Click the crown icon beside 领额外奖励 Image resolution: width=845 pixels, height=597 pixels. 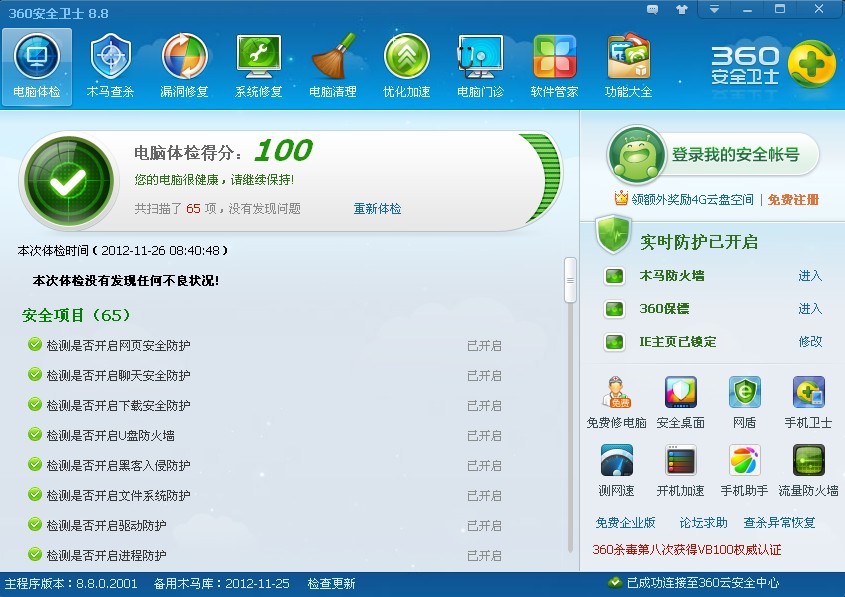tap(621, 198)
